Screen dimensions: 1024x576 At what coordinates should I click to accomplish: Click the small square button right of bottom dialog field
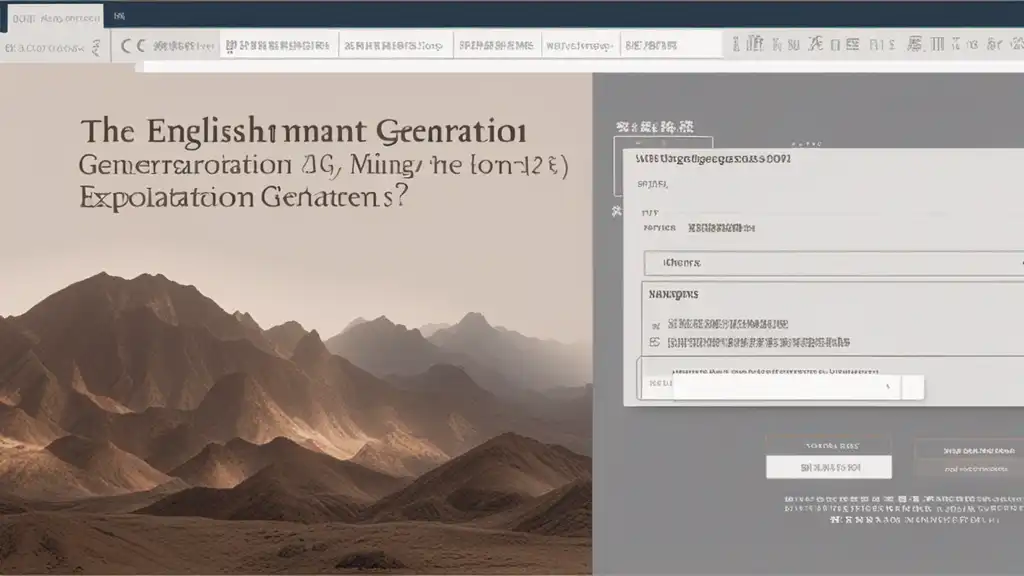[x=912, y=387]
